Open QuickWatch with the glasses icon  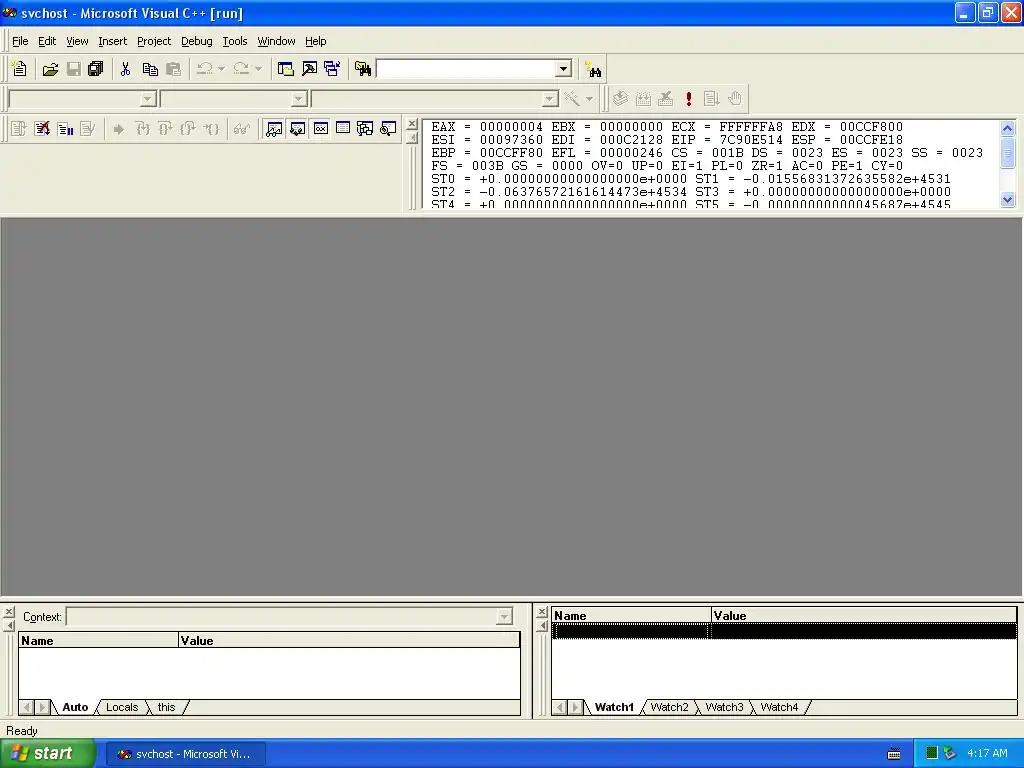241,129
